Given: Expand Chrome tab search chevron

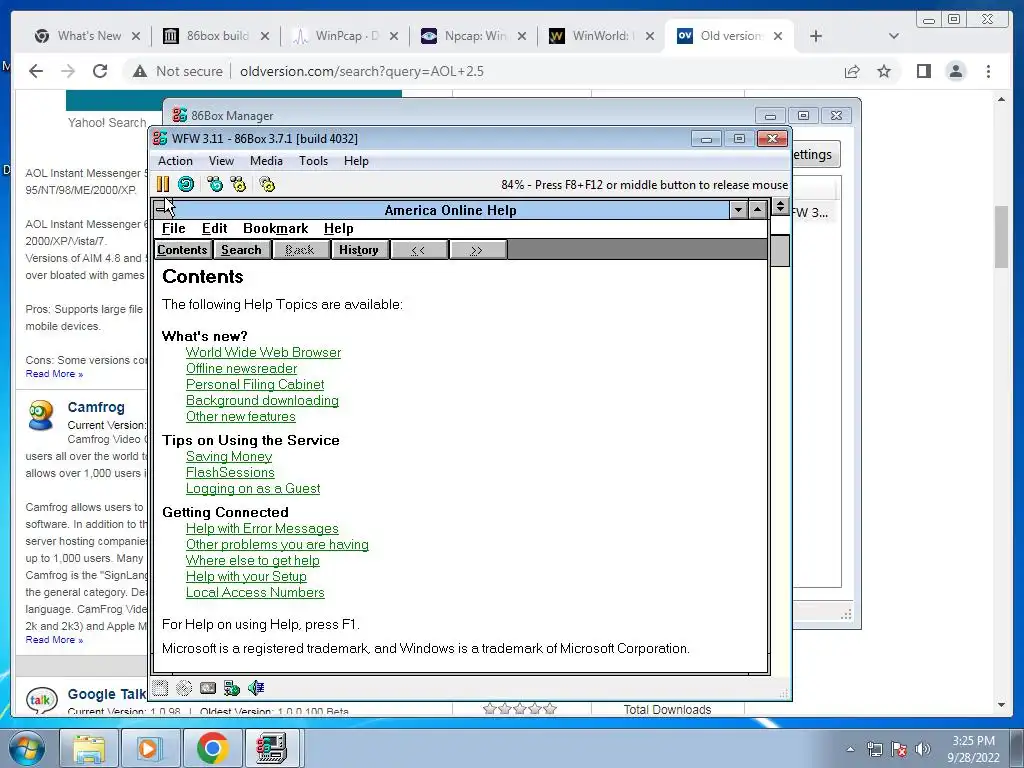Looking at the screenshot, I should [x=894, y=37].
